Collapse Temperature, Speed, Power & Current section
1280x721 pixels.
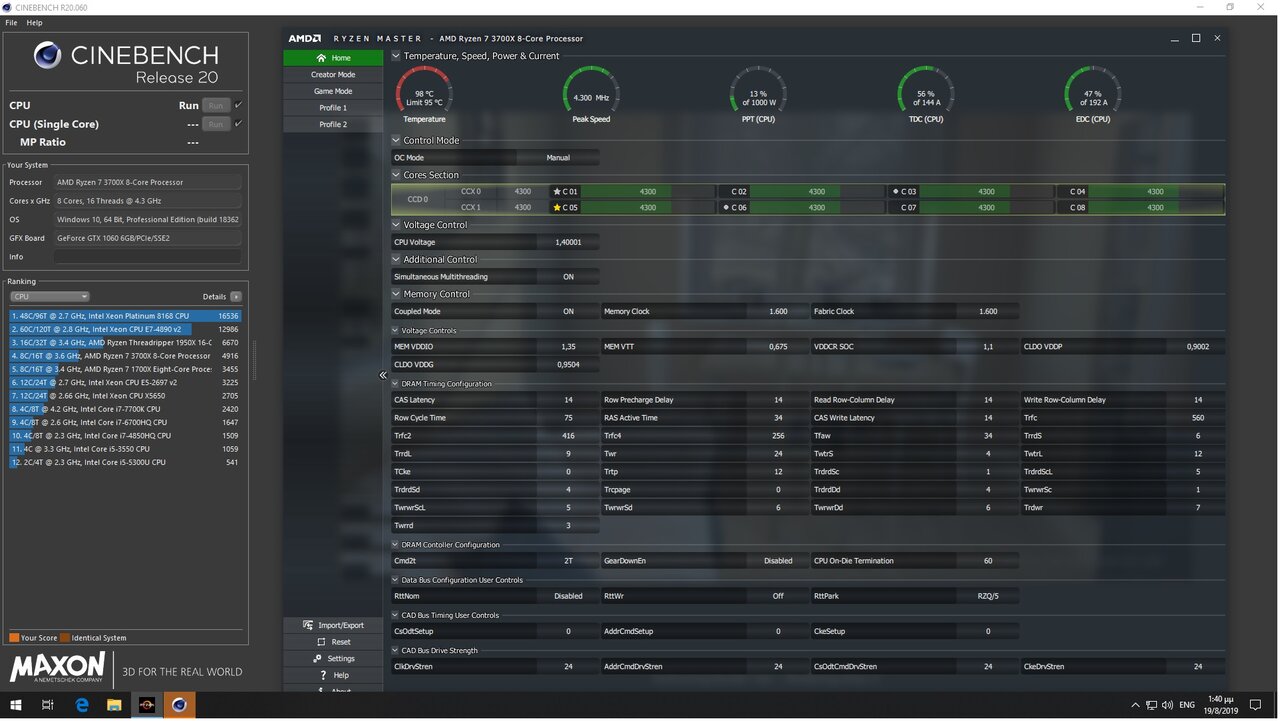point(396,56)
